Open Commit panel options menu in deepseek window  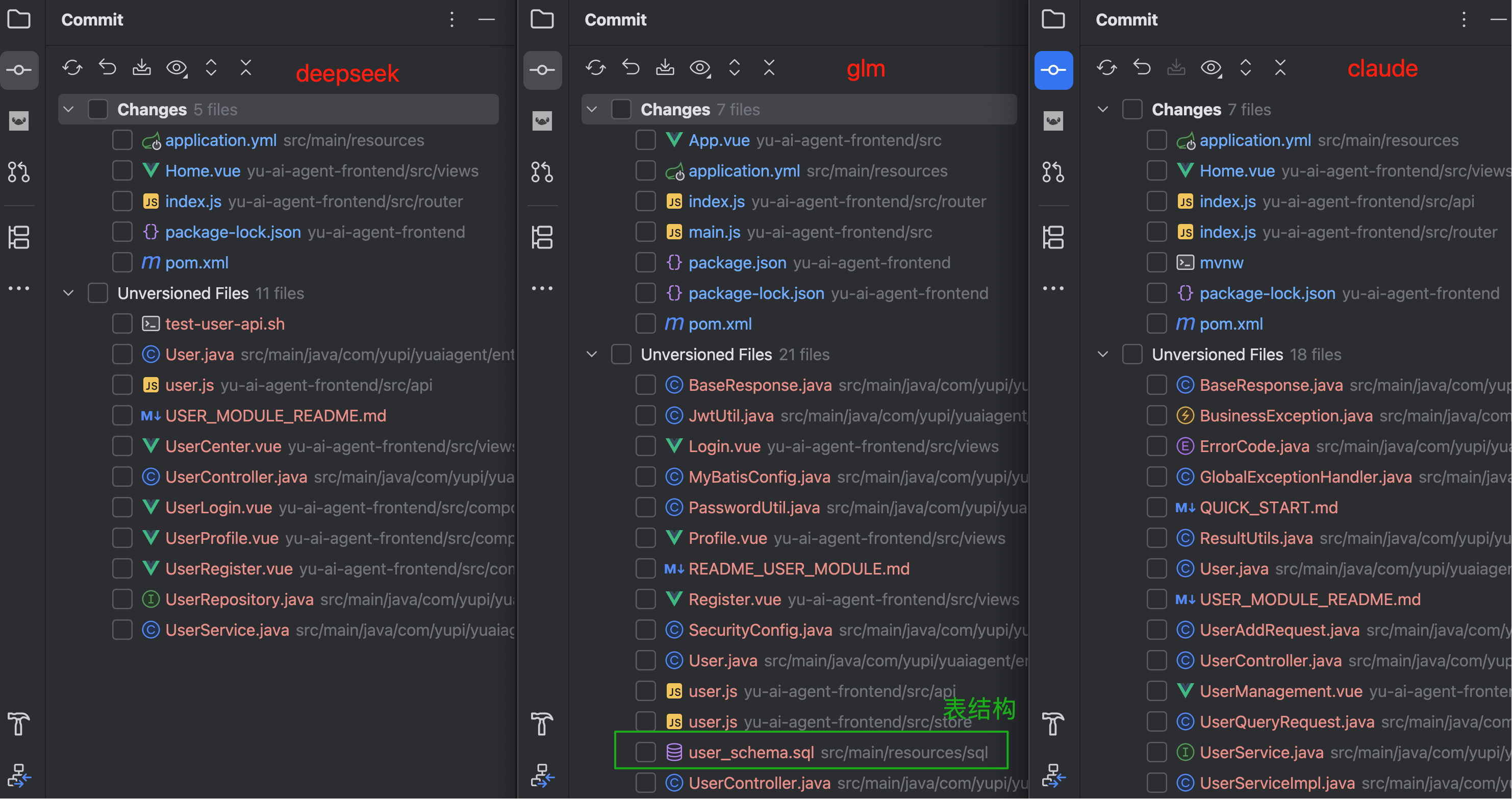(451, 19)
